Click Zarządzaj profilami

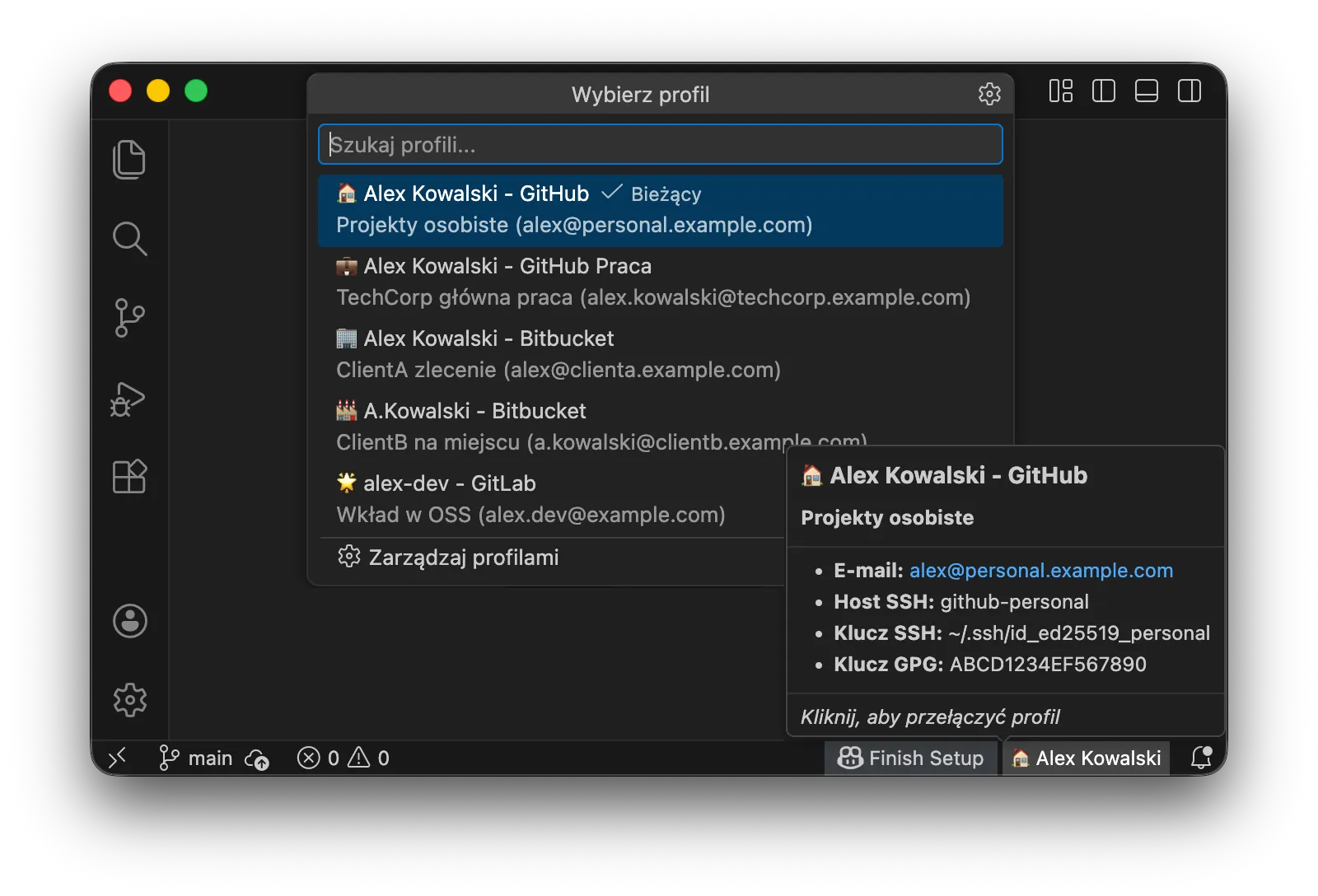pyautogui.click(x=552, y=558)
